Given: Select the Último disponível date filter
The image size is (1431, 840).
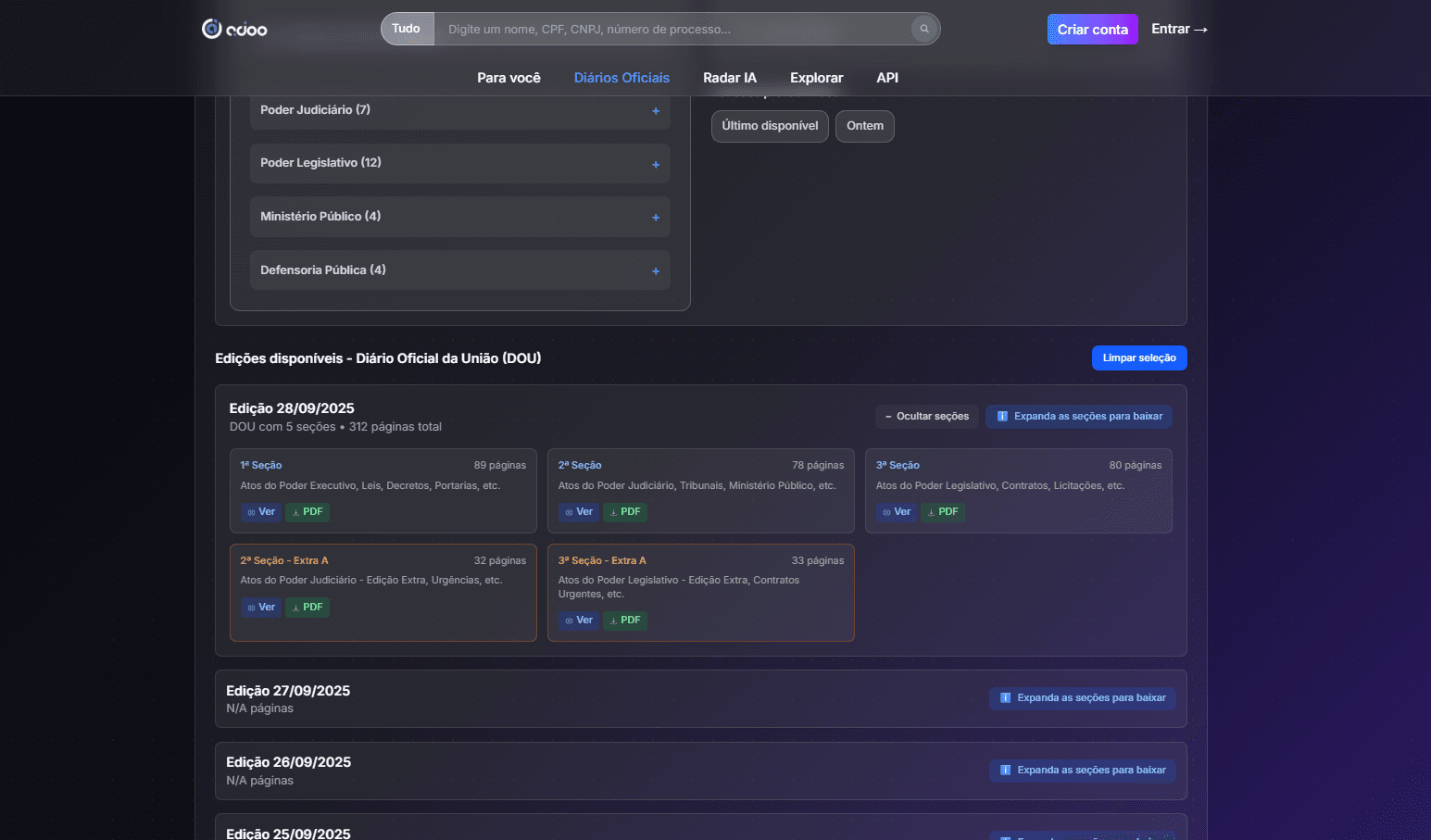Looking at the screenshot, I should coord(770,126).
